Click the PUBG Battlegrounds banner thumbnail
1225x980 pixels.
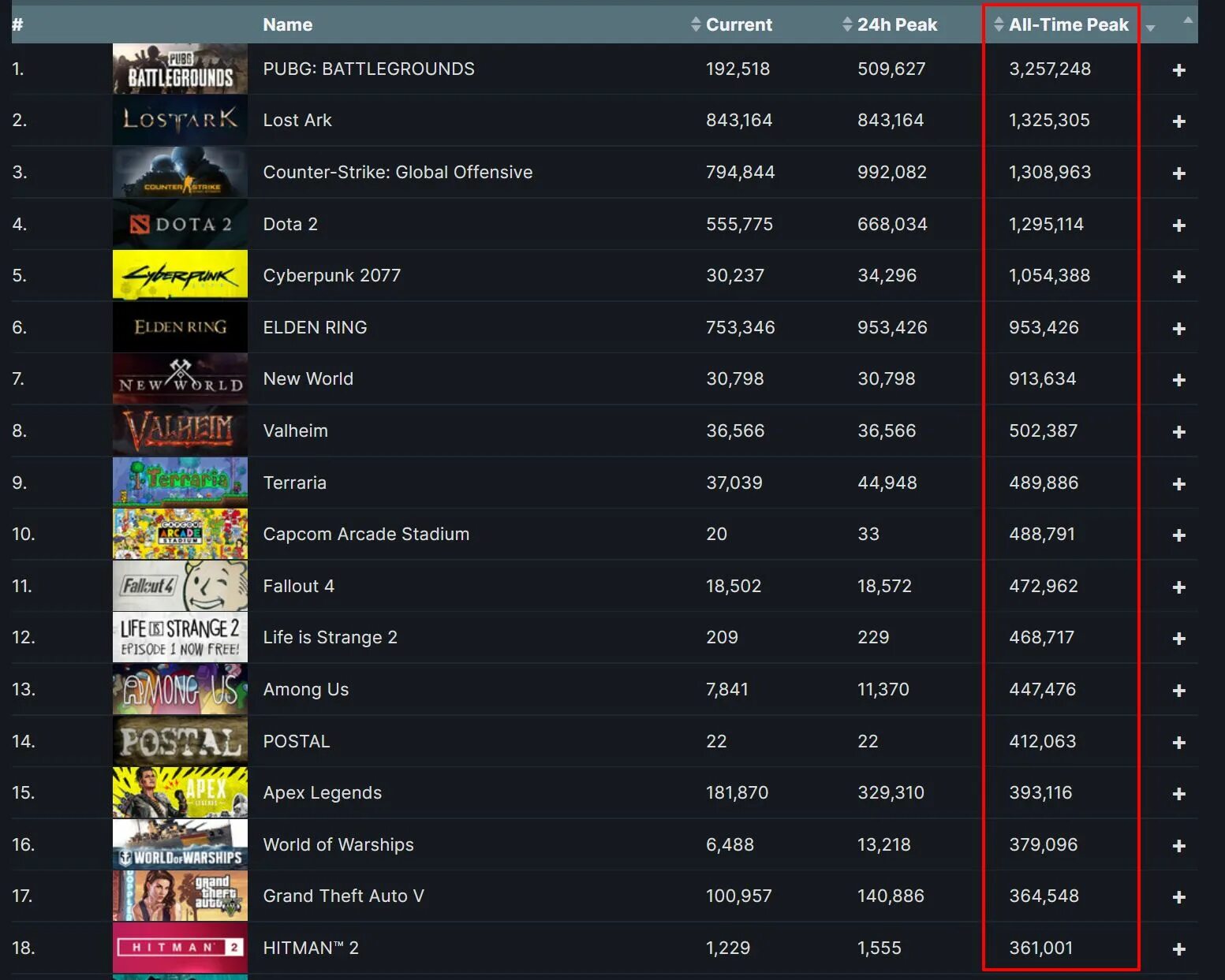[x=180, y=69]
